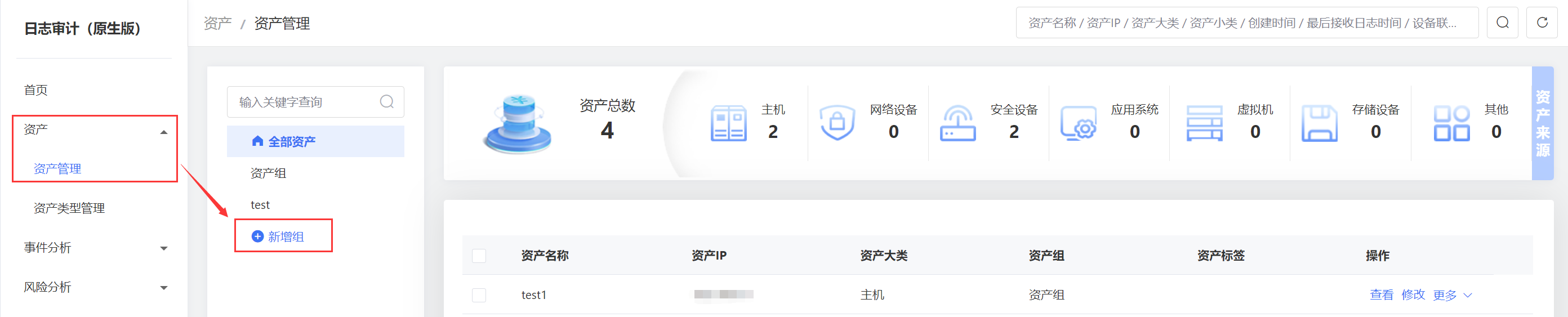
Task: Click the 虚拟机 server stack icon
Action: pyautogui.click(x=1204, y=123)
